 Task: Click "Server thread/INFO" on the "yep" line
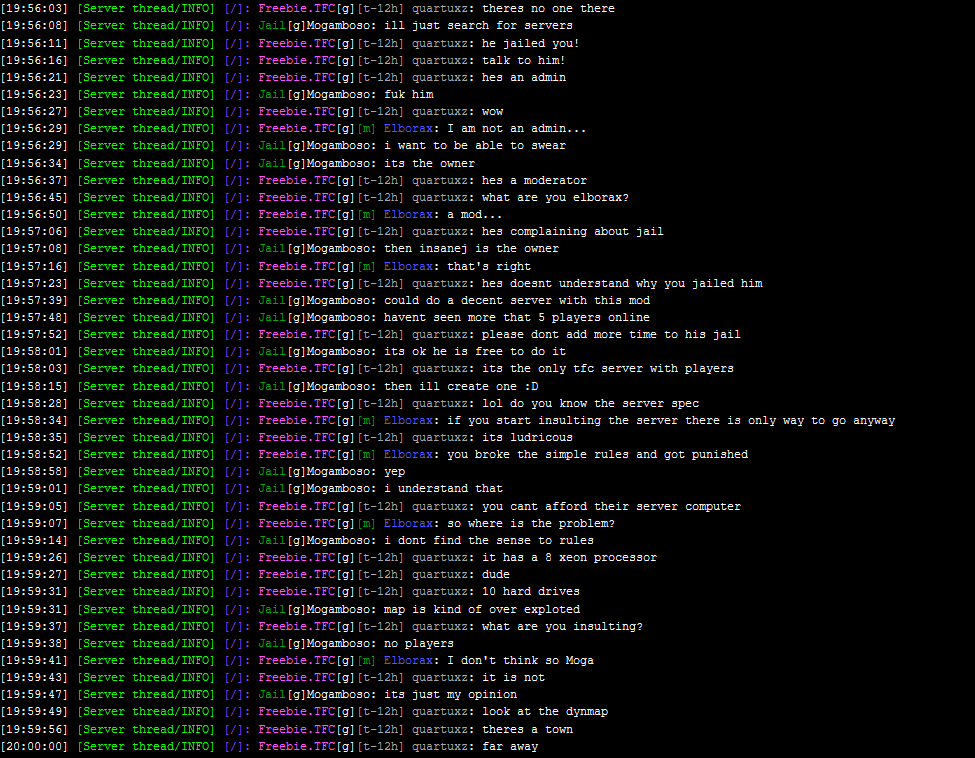146,472
